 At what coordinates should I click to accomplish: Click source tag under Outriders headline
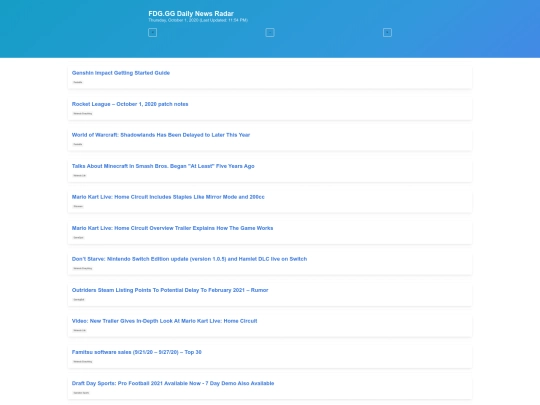point(79,299)
